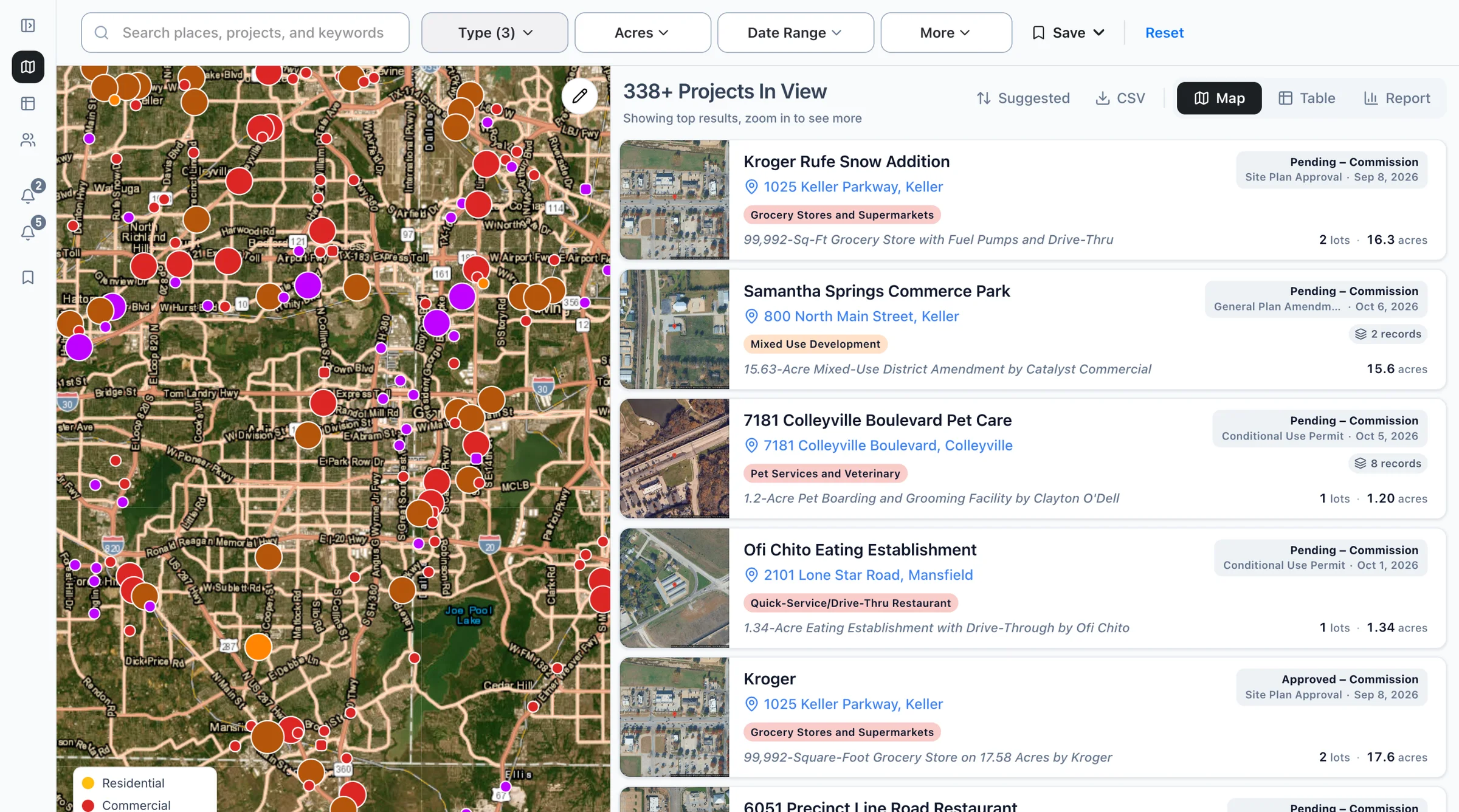Screen dimensions: 1459x812
Task: Open the people/team sidebar icon
Action: (28, 140)
